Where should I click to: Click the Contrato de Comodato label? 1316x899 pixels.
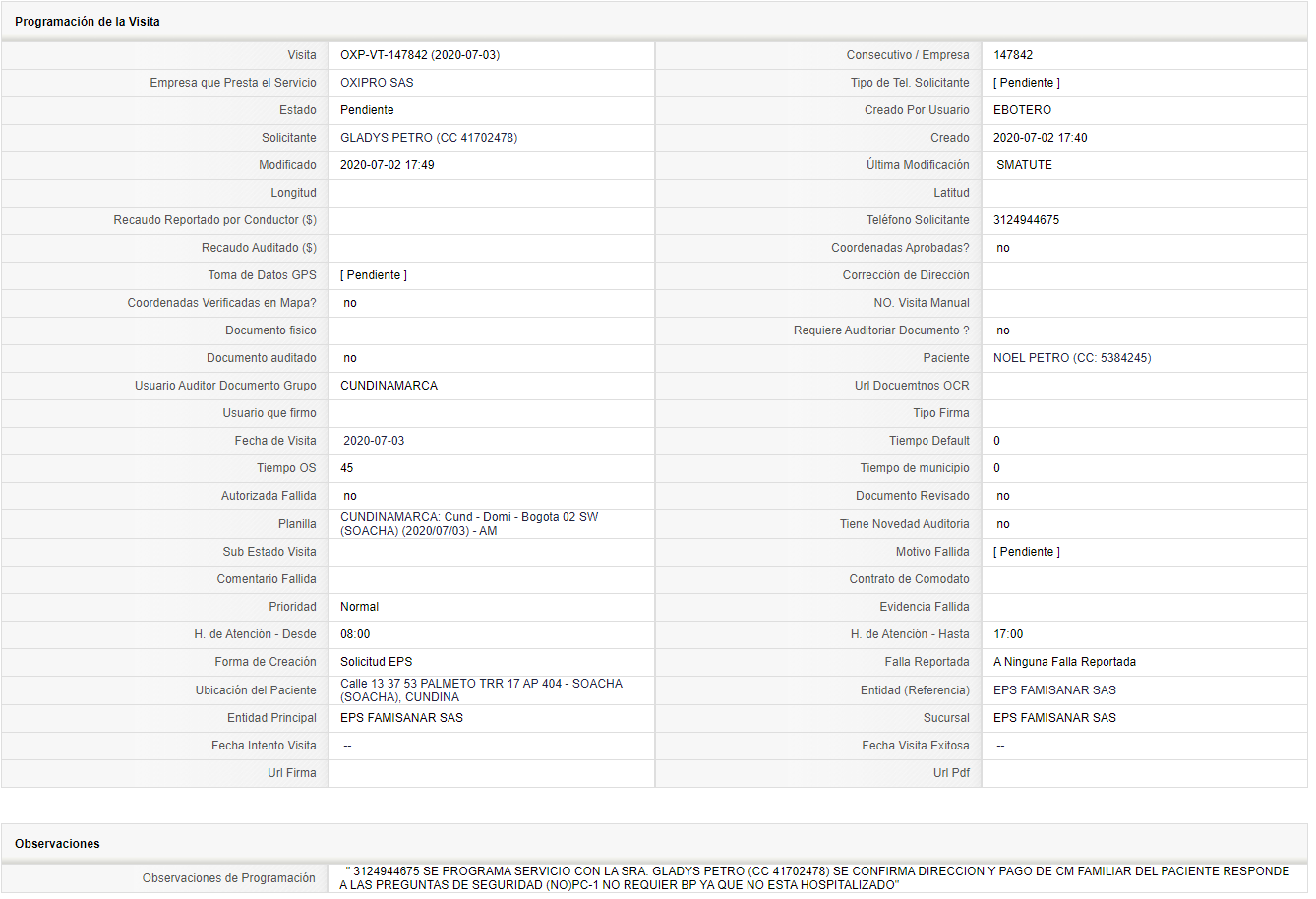(910, 579)
